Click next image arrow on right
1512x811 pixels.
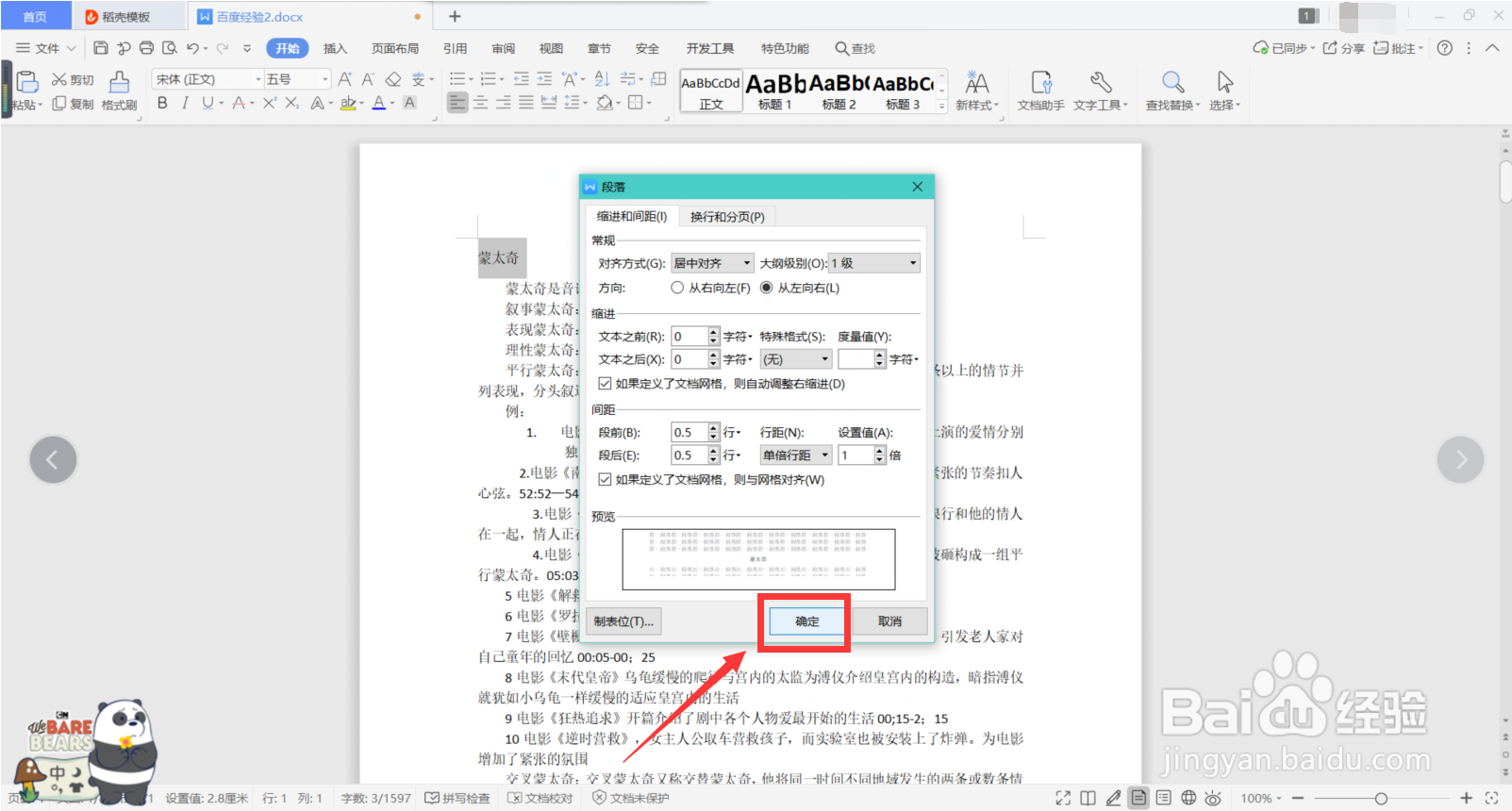[x=1460, y=459]
